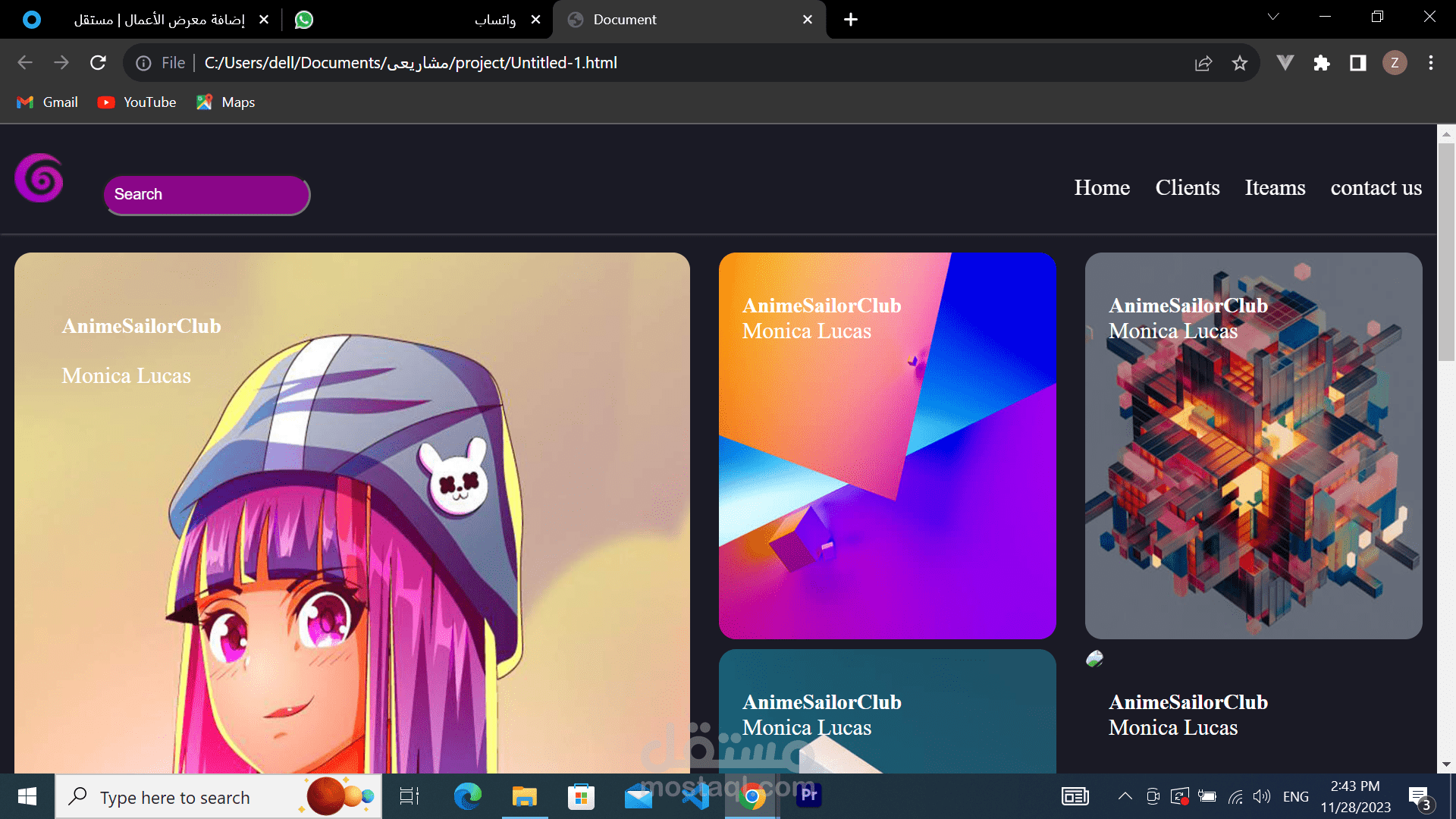
Task: Open Task View on the taskbar
Action: coord(409,796)
